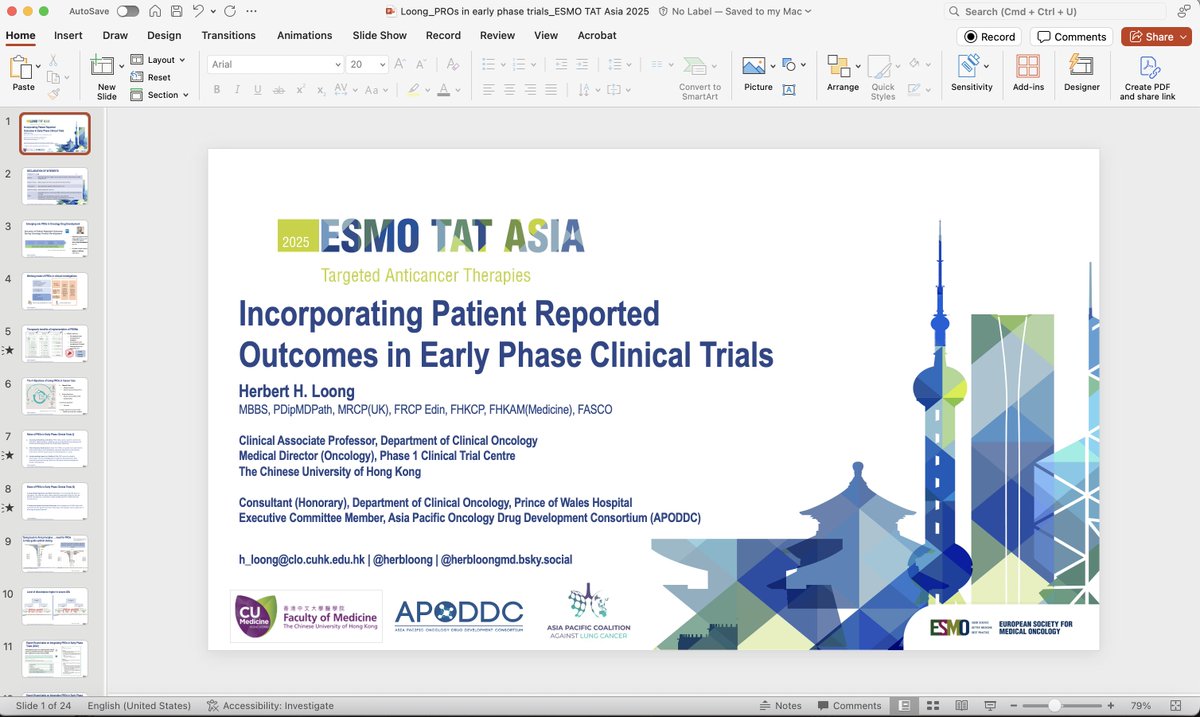Open the Shapes gallery icon
This screenshot has width=1200, height=717.
(x=789, y=65)
